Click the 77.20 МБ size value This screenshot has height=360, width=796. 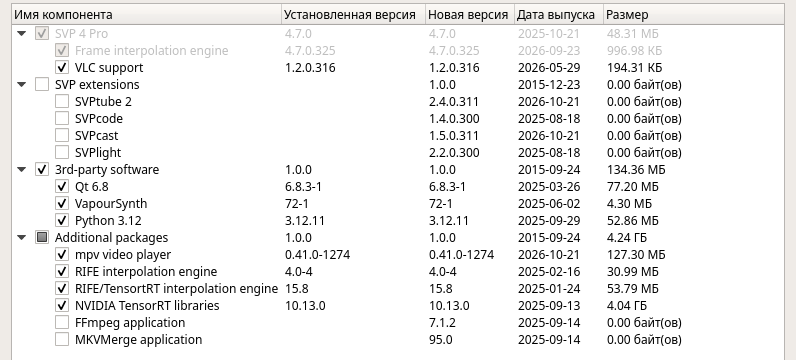click(632, 186)
